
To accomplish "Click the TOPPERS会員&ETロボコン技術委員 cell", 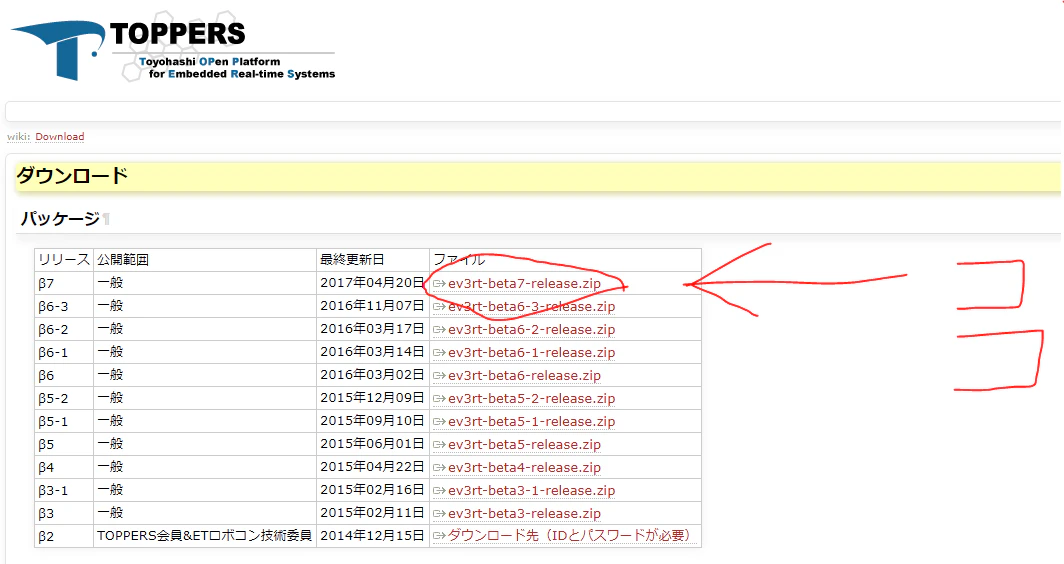I will click(x=204, y=536).
